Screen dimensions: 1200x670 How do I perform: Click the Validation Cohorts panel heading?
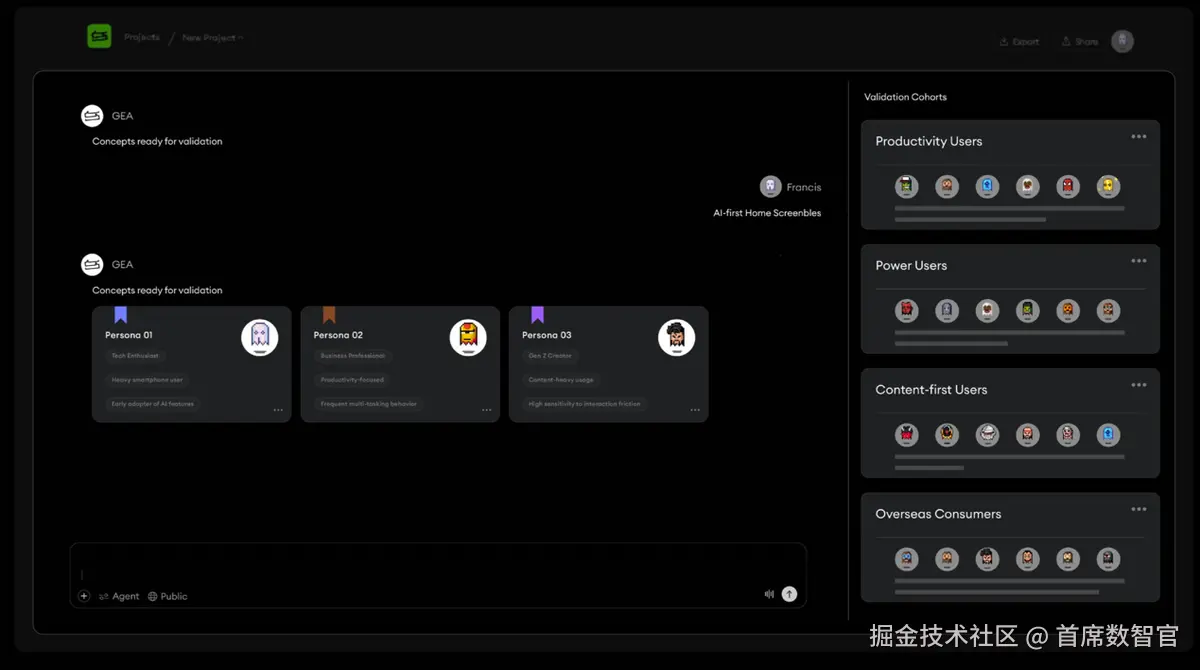pyautogui.click(x=905, y=97)
